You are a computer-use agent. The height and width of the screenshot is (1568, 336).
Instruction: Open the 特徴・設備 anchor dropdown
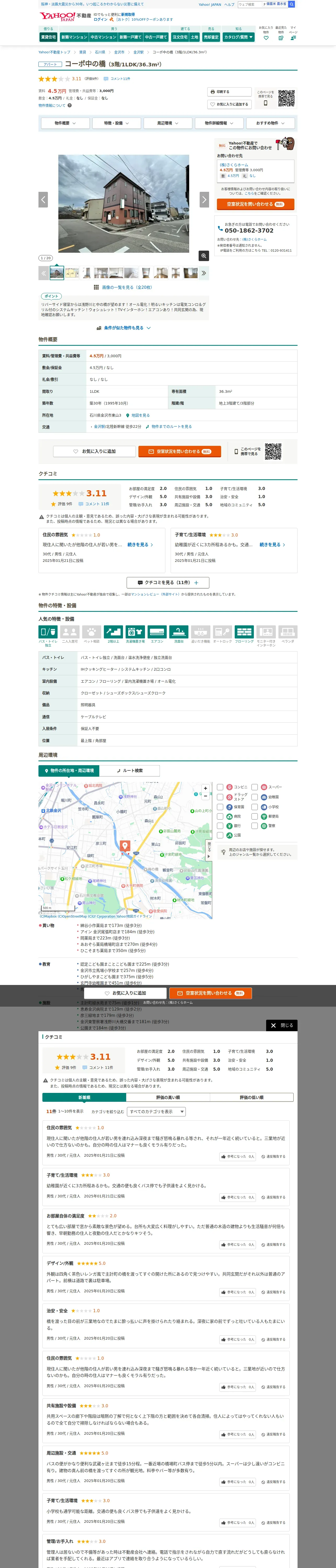pyautogui.click(x=116, y=123)
